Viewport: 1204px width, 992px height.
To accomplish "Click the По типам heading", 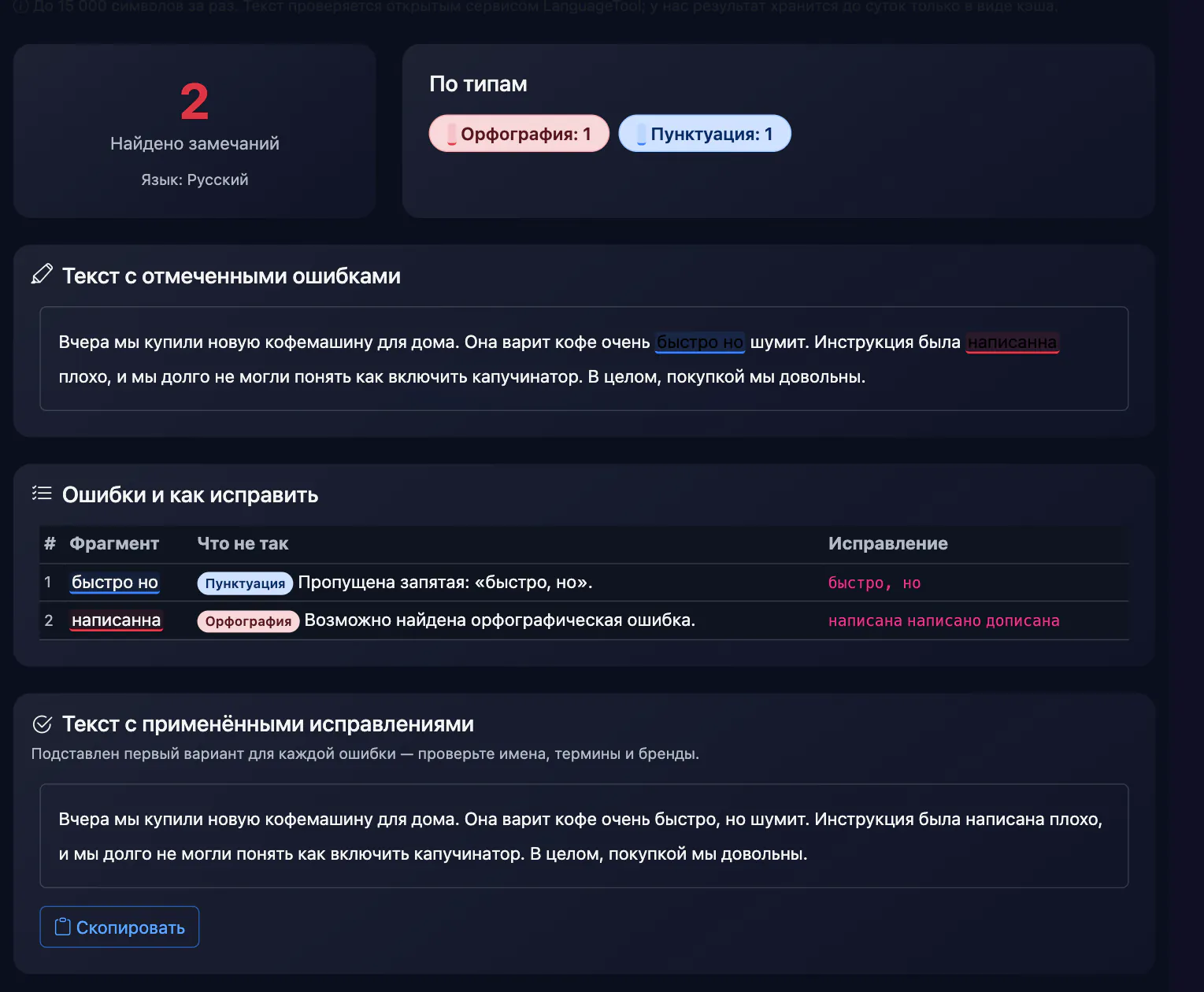I will click(478, 84).
